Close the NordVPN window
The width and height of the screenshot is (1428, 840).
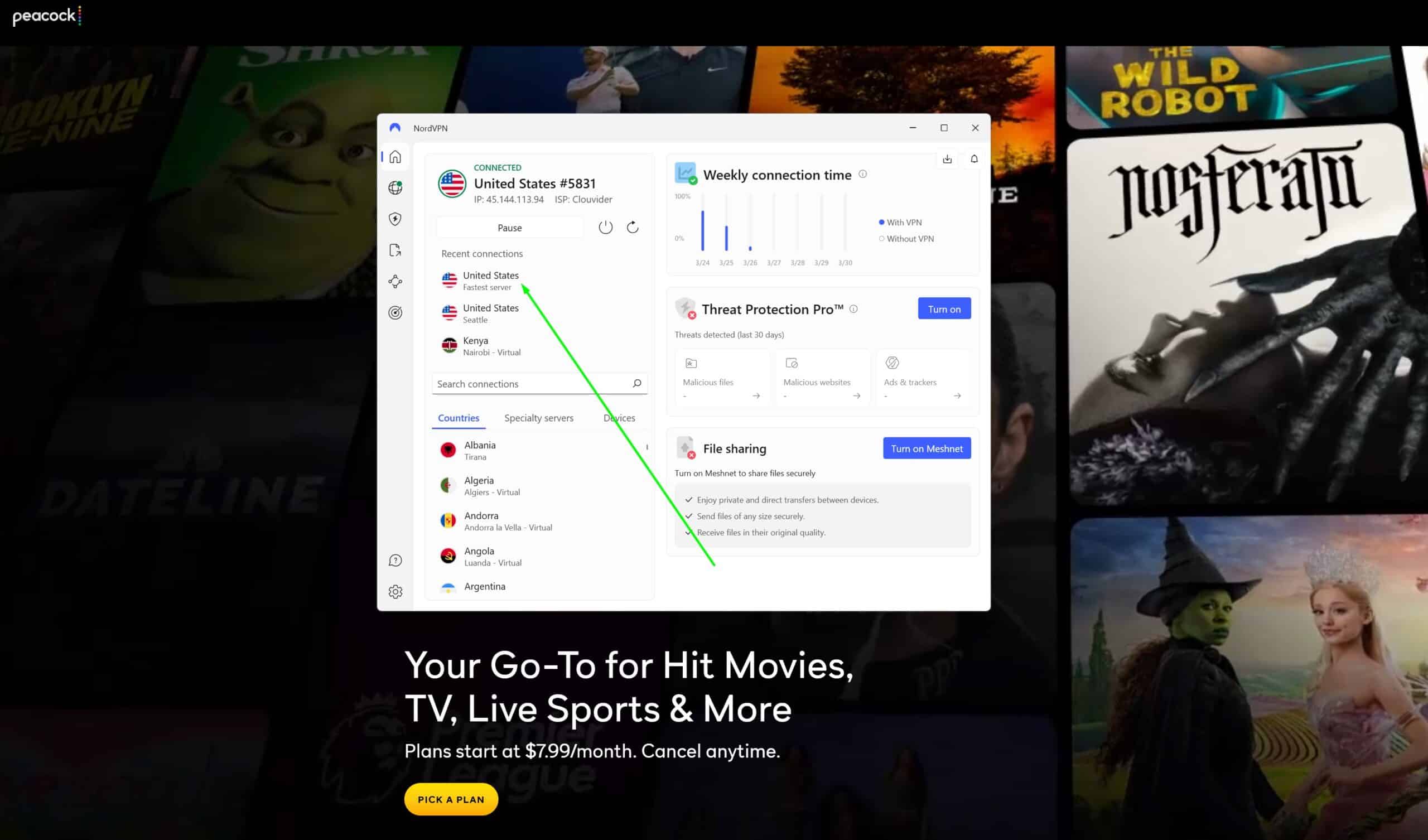click(x=974, y=128)
